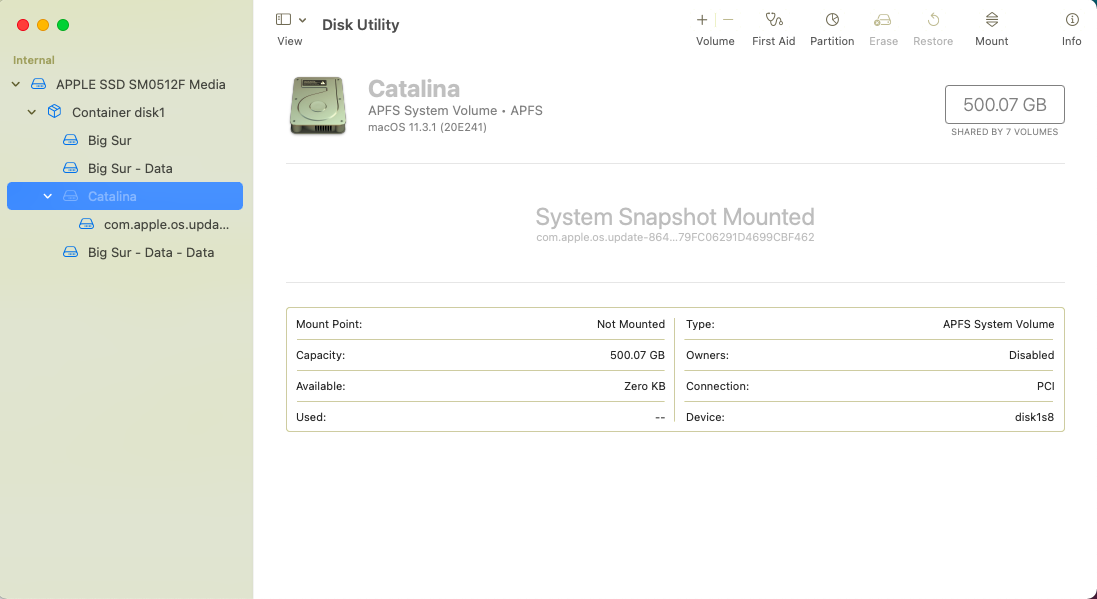This screenshot has height=599, width=1097.
Task: Click the APPLE SSD drive icon in sidebar
Action: point(38,85)
